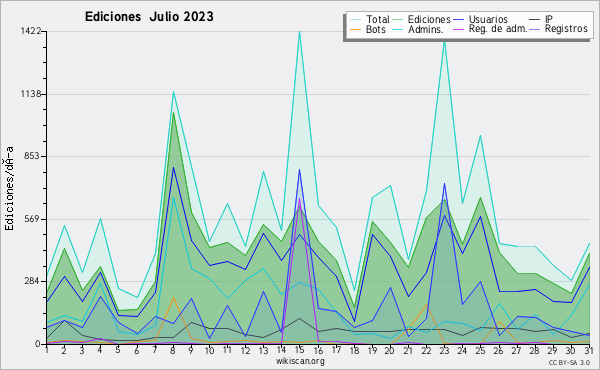Select the 'Admins.' legend label

coord(426,29)
